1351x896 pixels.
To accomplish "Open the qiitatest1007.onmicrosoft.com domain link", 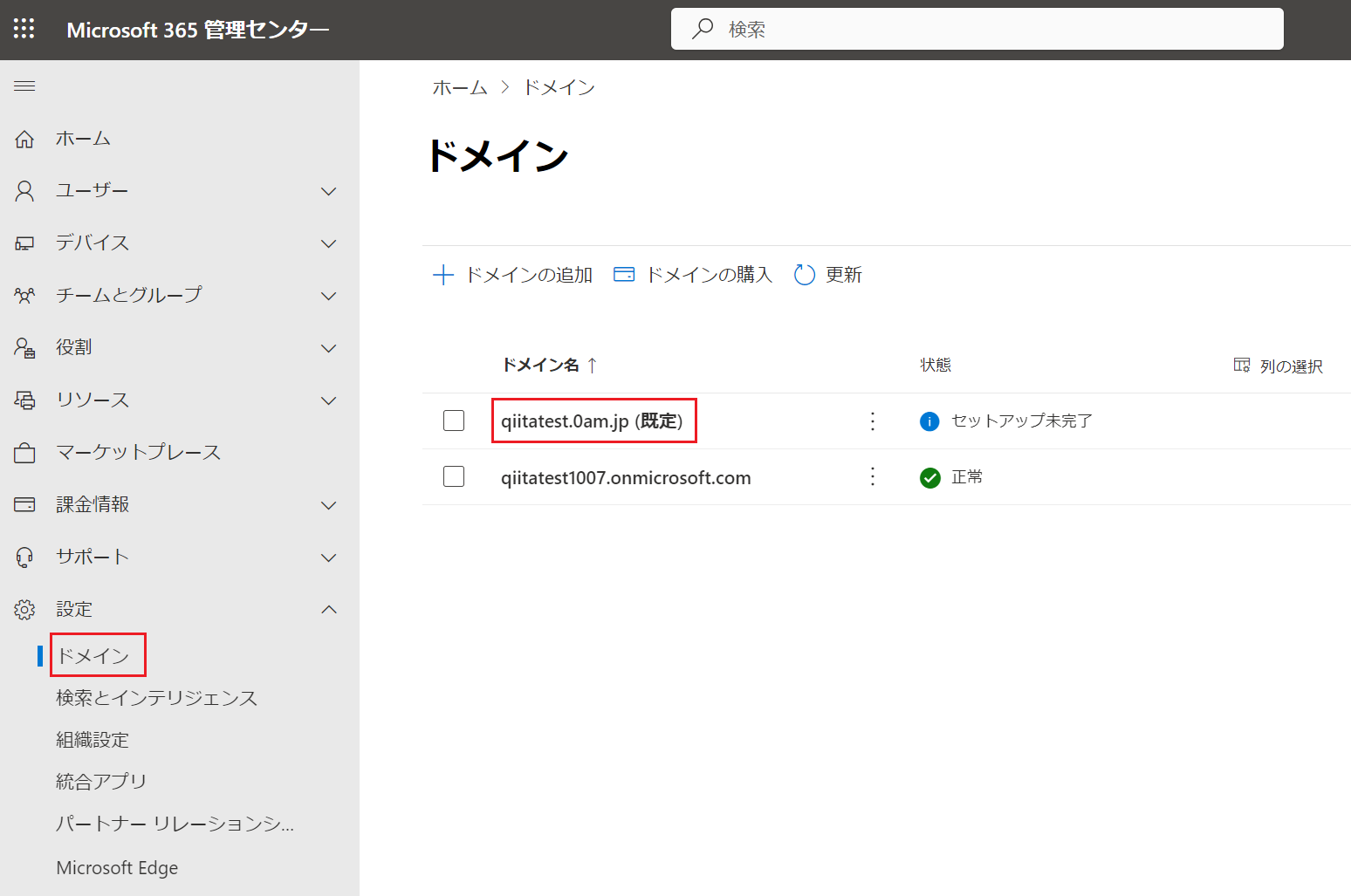I will pyautogui.click(x=626, y=478).
